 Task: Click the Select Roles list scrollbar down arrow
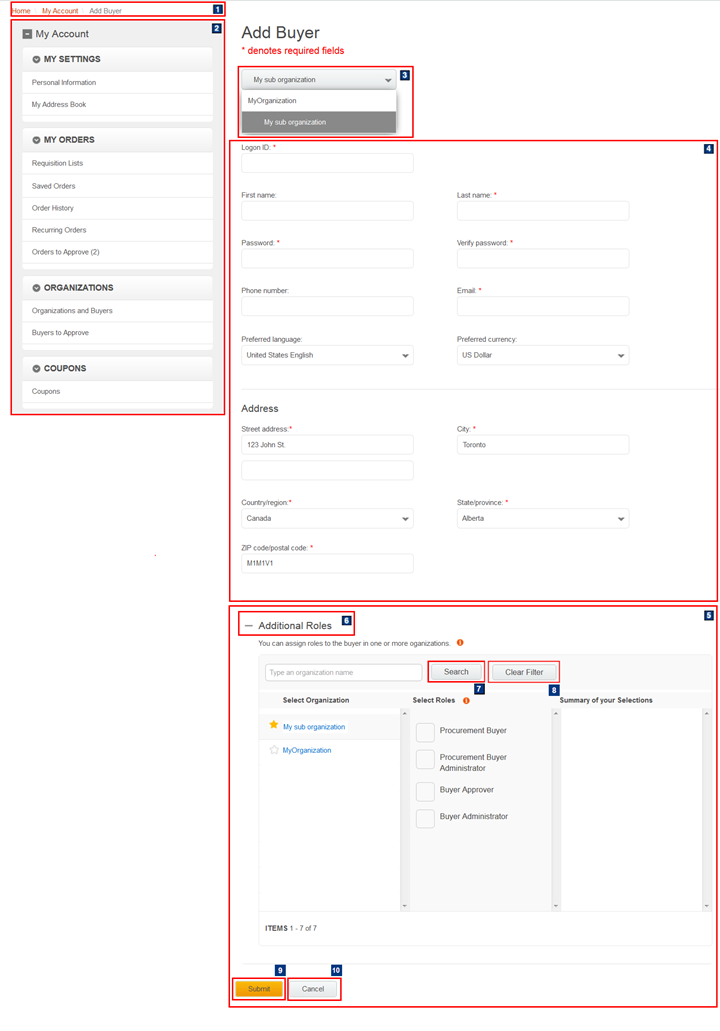(x=556, y=905)
